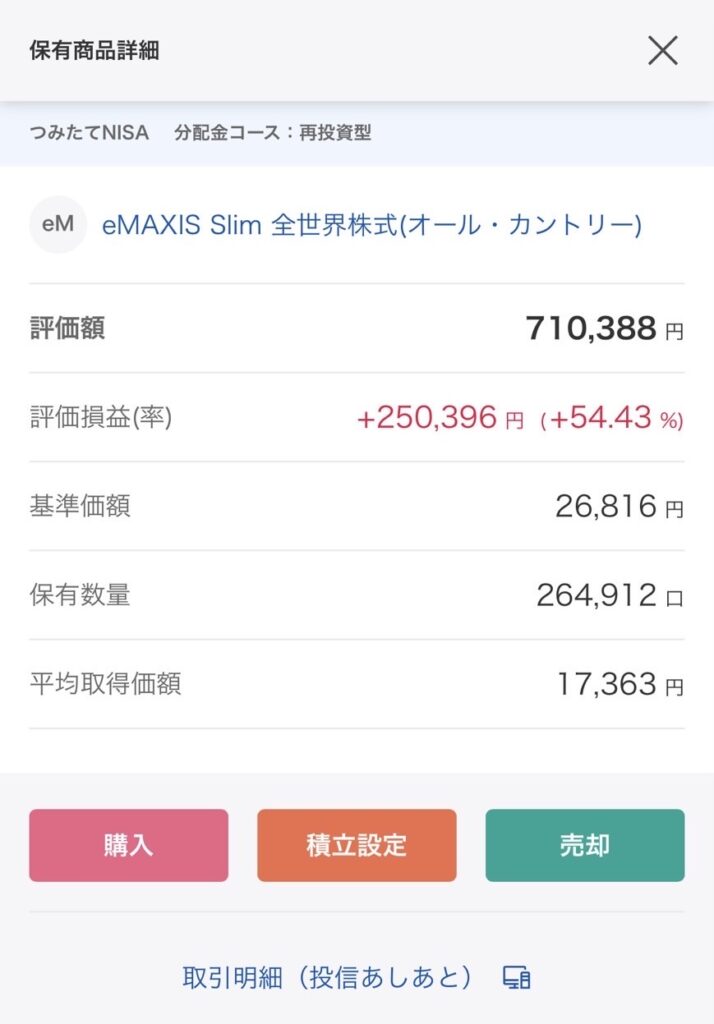The width and height of the screenshot is (714, 1024).
Task: Click the device icon beside 取引明細
Action: tap(516, 978)
